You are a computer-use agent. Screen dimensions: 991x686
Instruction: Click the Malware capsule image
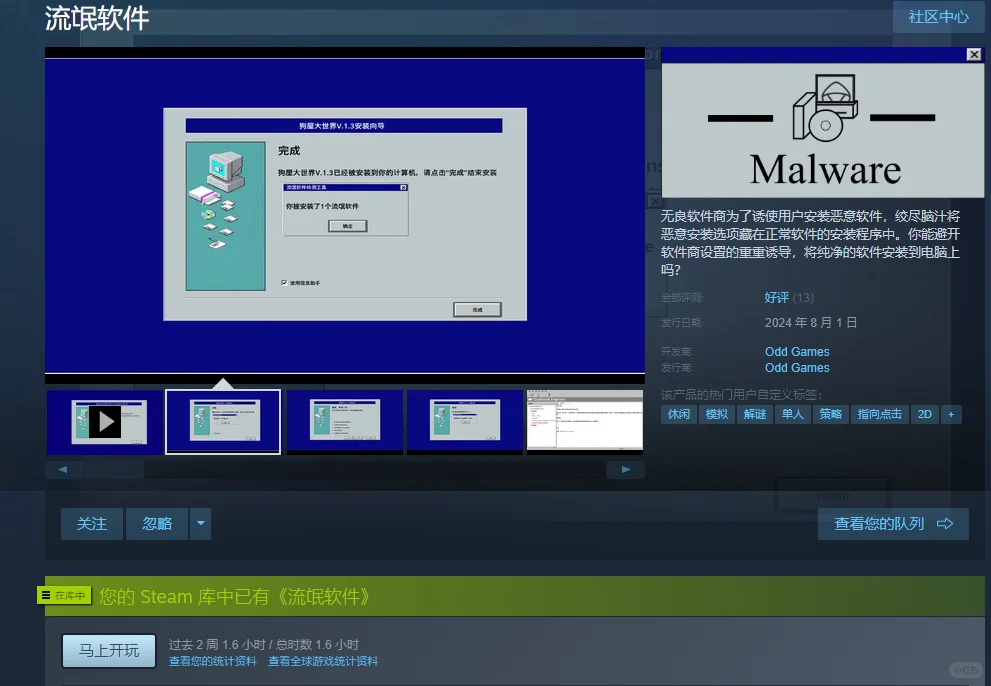823,123
